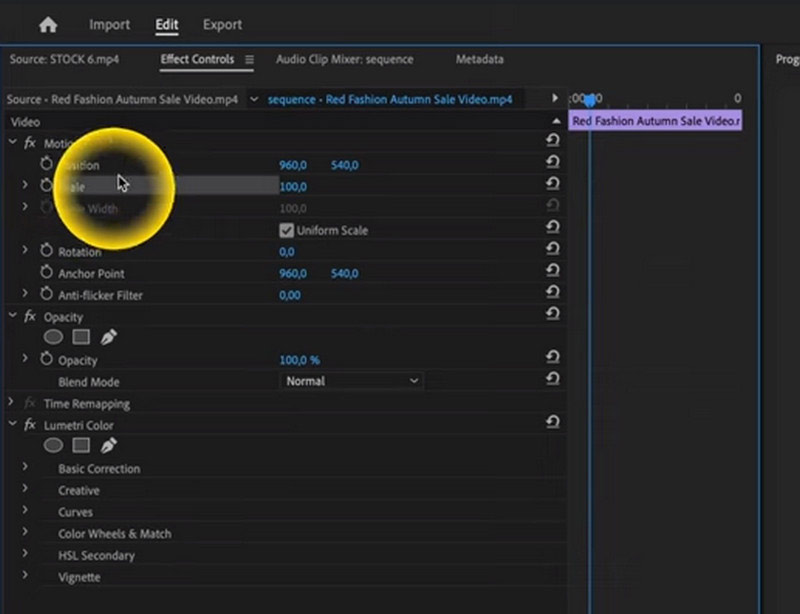The height and width of the screenshot is (614, 800).
Task: Open the Source: STOCK 6.mp4 panel tab
Action: 64,59
